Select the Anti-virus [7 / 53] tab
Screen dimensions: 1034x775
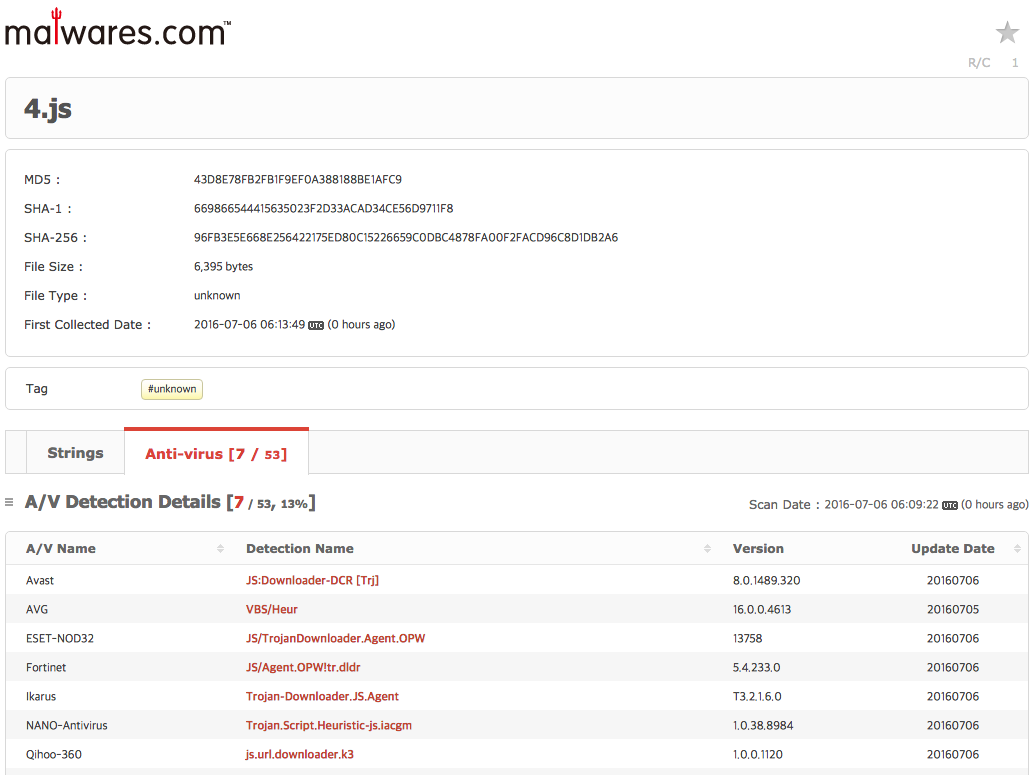[216, 453]
